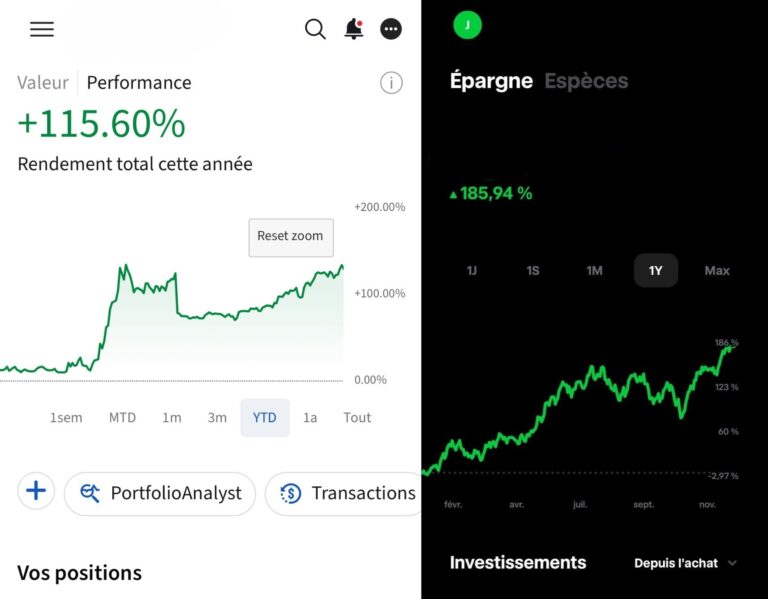The image size is (768, 599).
Task: Select Tout time range
Action: tap(357, 418)
